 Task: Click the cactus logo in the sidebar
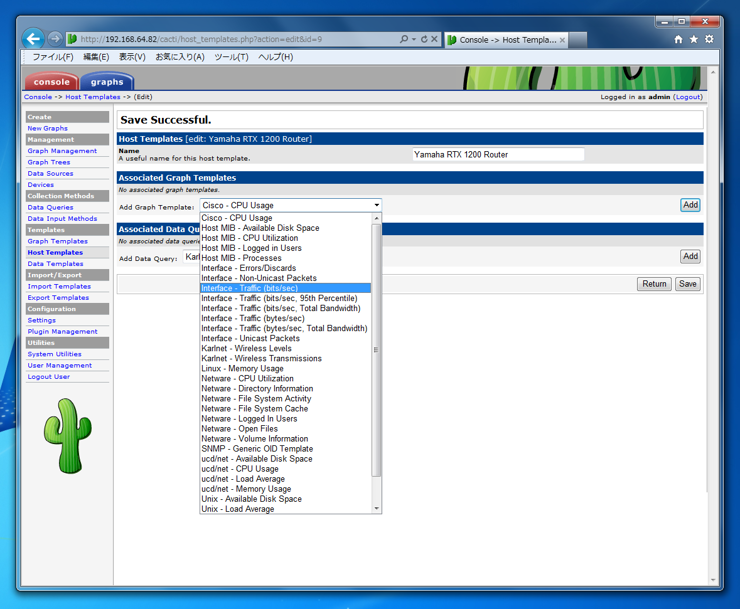[67, 435]
